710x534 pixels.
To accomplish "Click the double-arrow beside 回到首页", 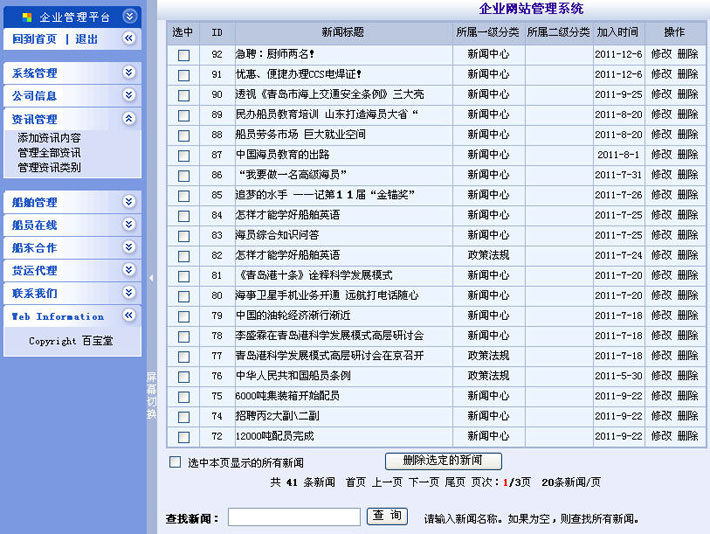I will 129,38.
